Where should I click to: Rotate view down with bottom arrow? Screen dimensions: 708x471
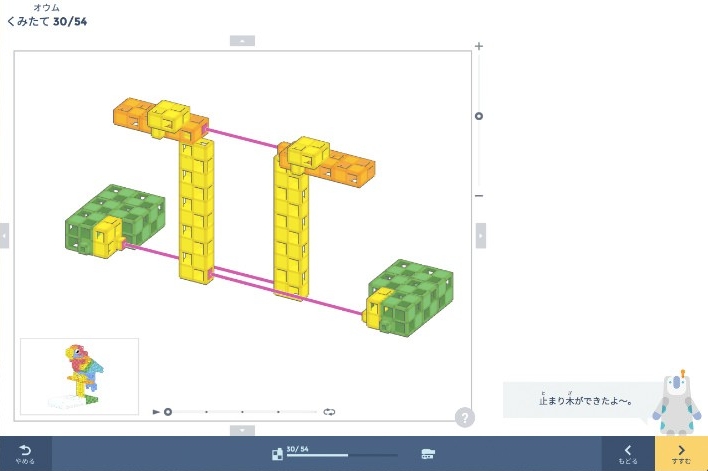(x=242, y=430)
